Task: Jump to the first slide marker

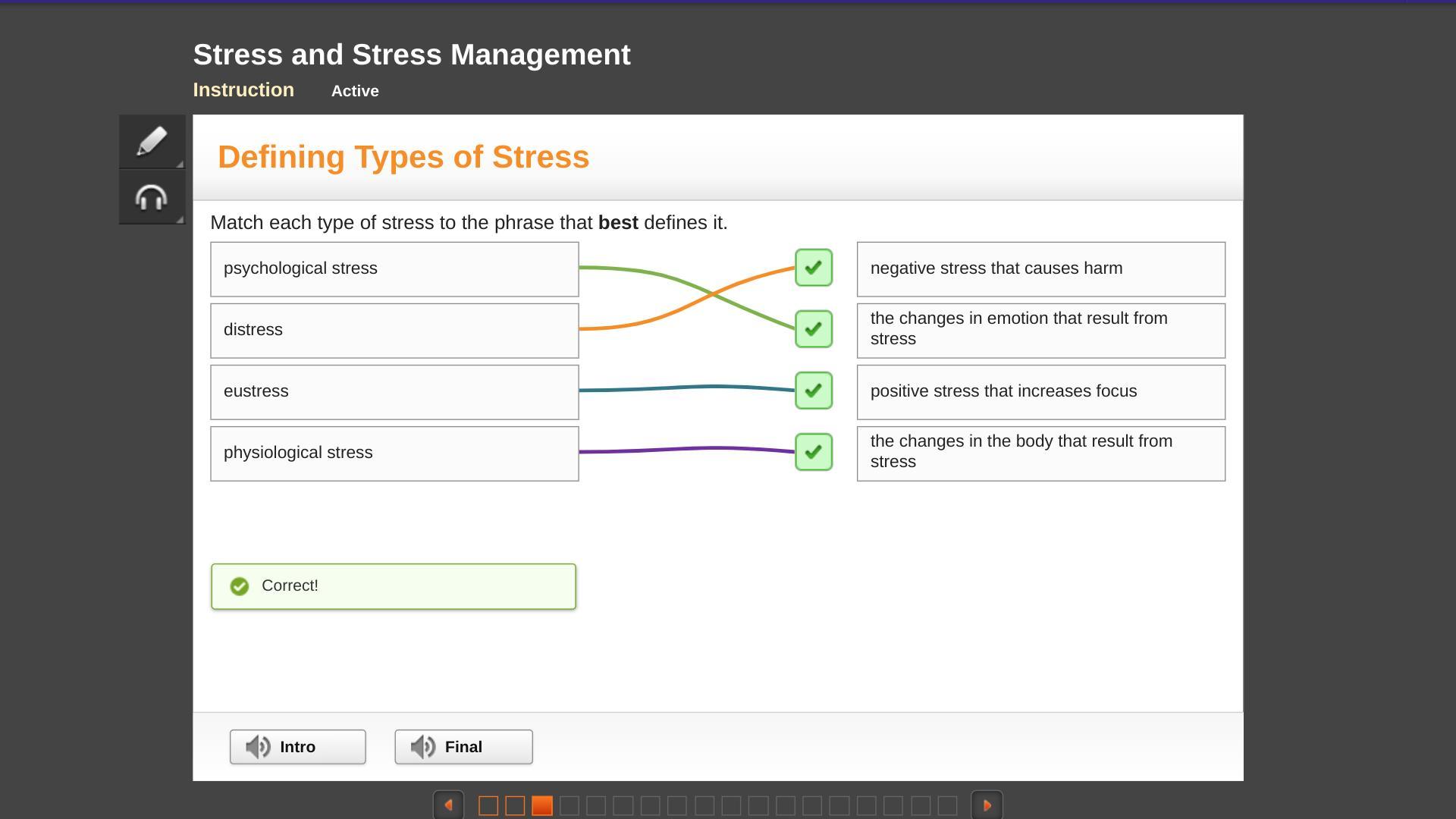Action: pyautogui.click(x=488, y=805)
